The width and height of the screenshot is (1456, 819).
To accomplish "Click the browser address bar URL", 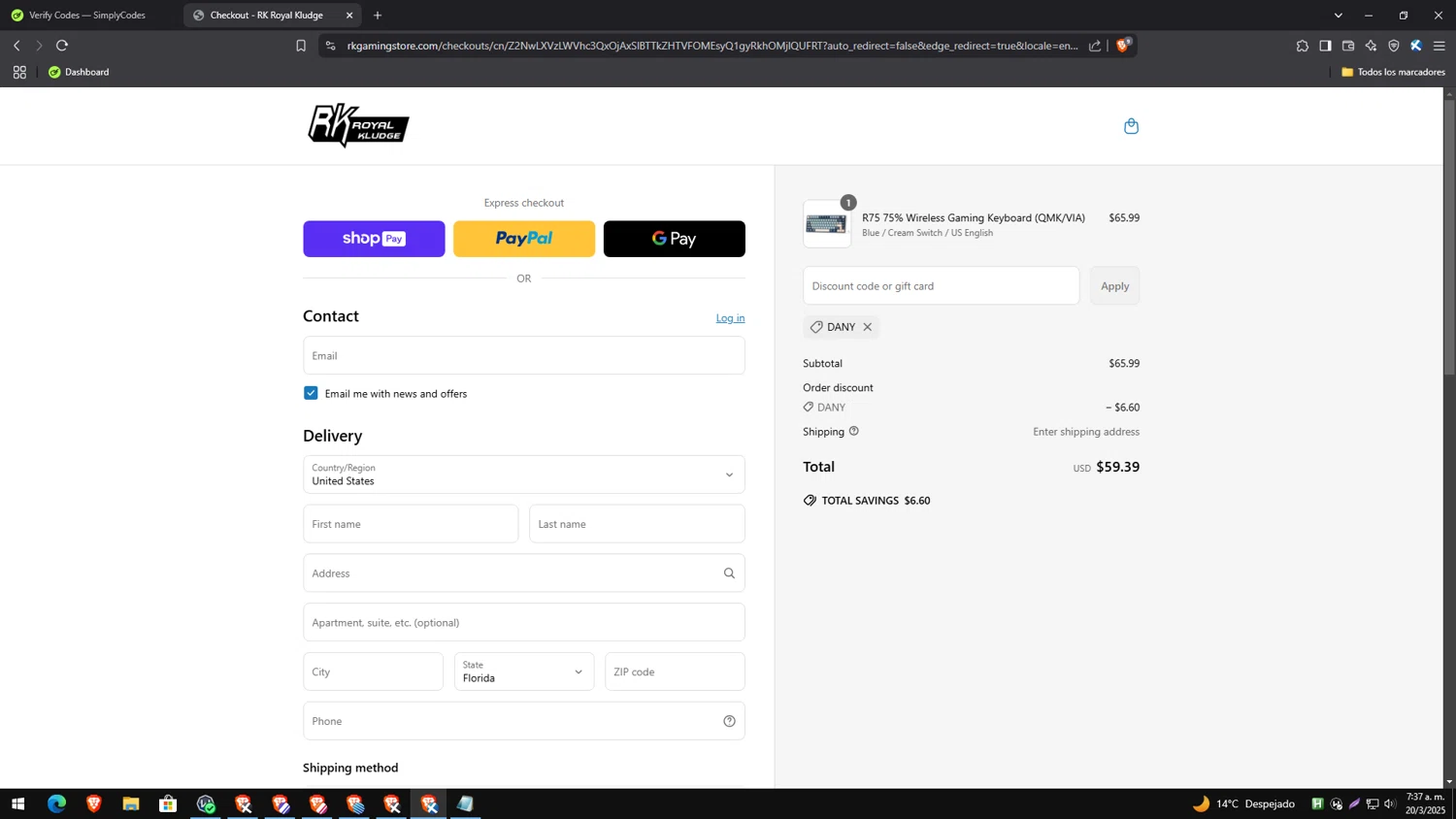I will coord(711,46).
